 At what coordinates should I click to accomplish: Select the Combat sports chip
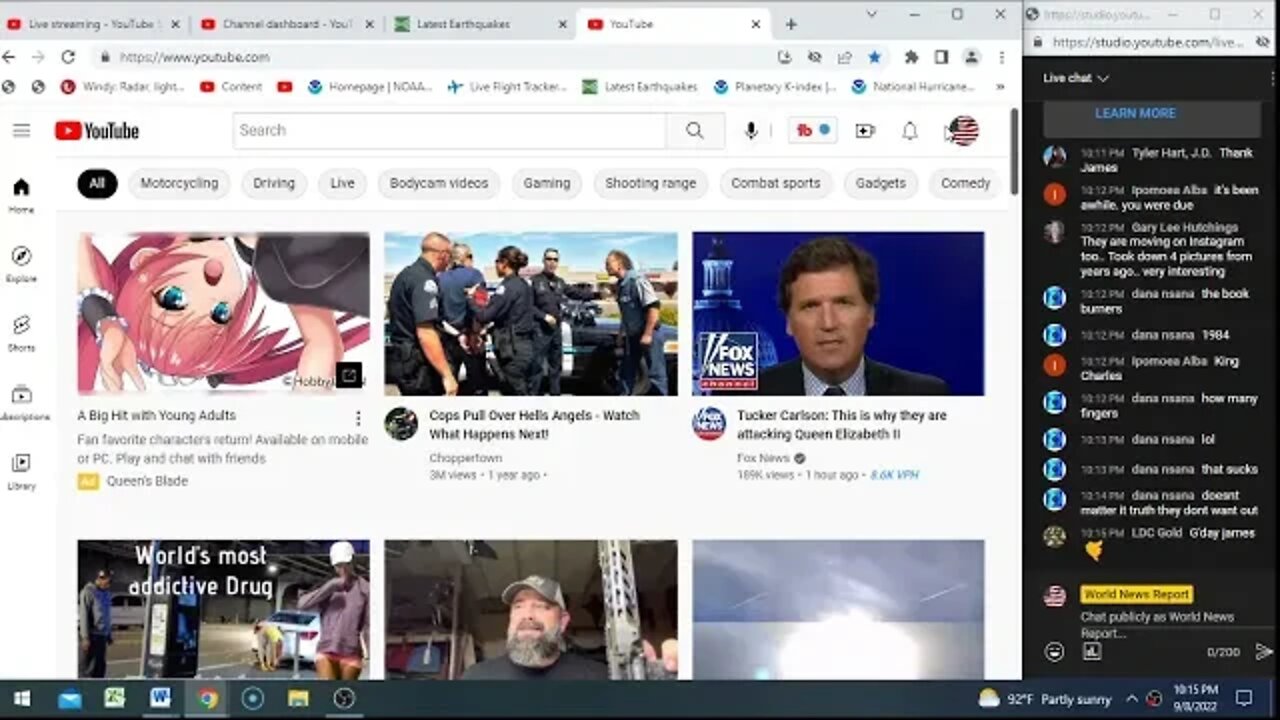click(775, 183)
